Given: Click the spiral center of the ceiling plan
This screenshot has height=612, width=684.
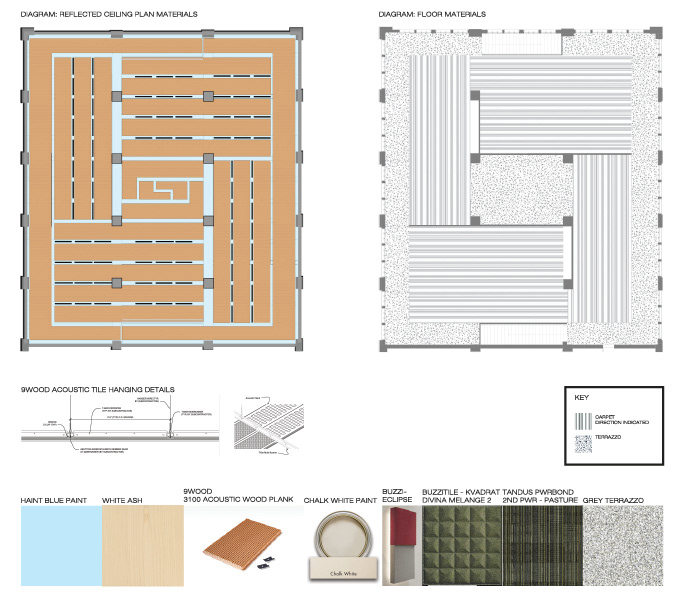Looking at the screenshot, I should 163,189.
